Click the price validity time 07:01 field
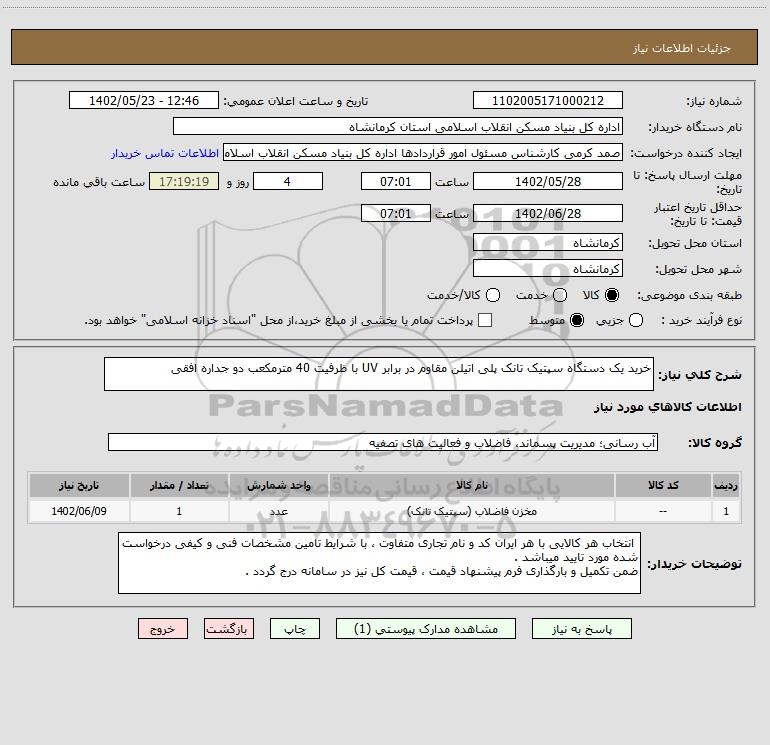Image resolution: width=770 pixels, height=745 pixels. 396,213
